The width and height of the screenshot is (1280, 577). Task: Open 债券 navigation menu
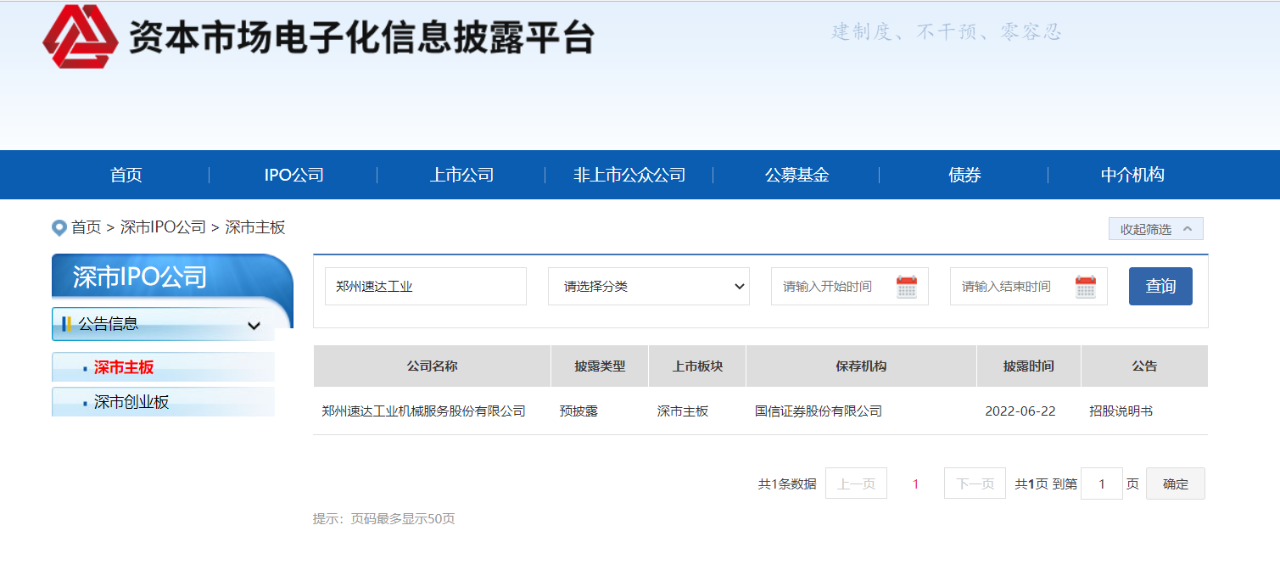[965, 175]
